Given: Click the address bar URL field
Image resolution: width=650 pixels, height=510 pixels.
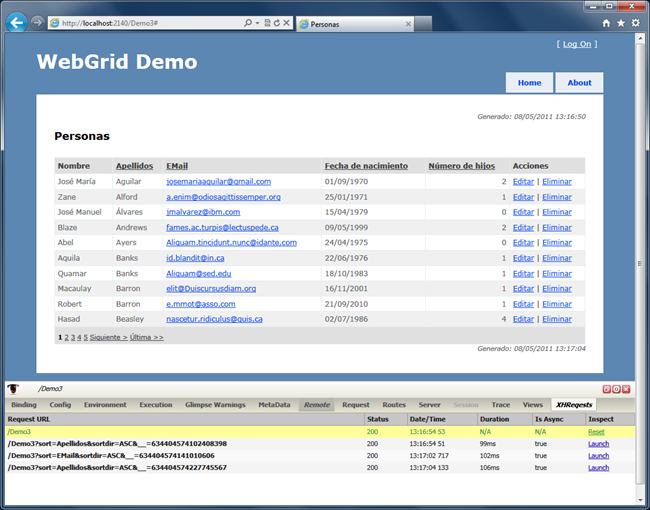Looking at the screenshot, I should pyautogui.click(x=150, y=23).
